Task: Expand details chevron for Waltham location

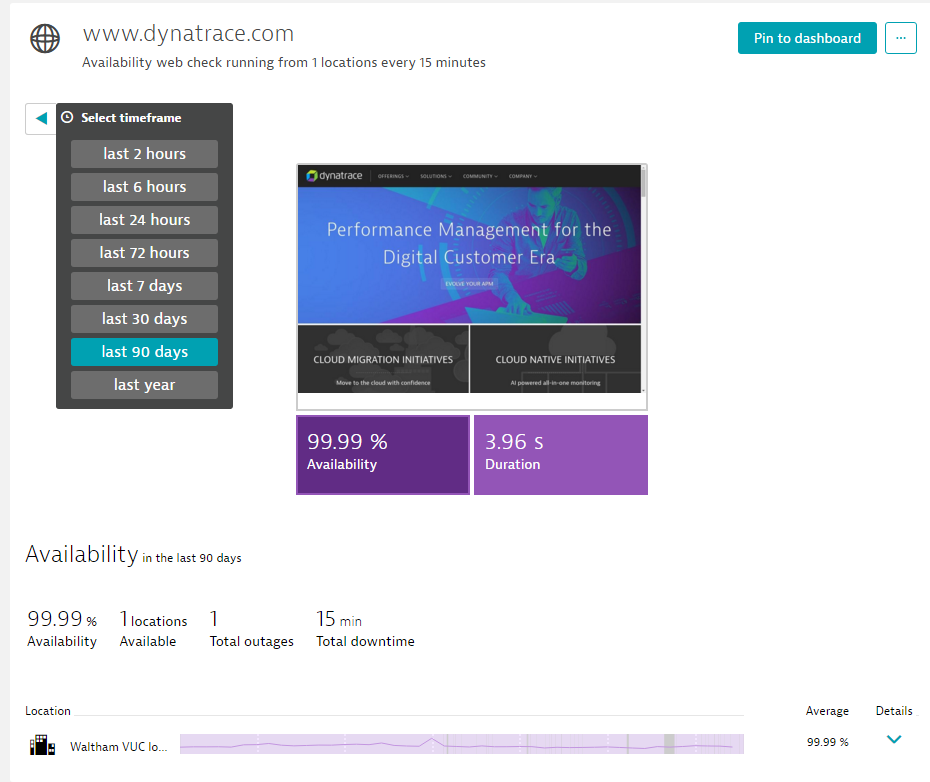Action: [x=894, y=739]
